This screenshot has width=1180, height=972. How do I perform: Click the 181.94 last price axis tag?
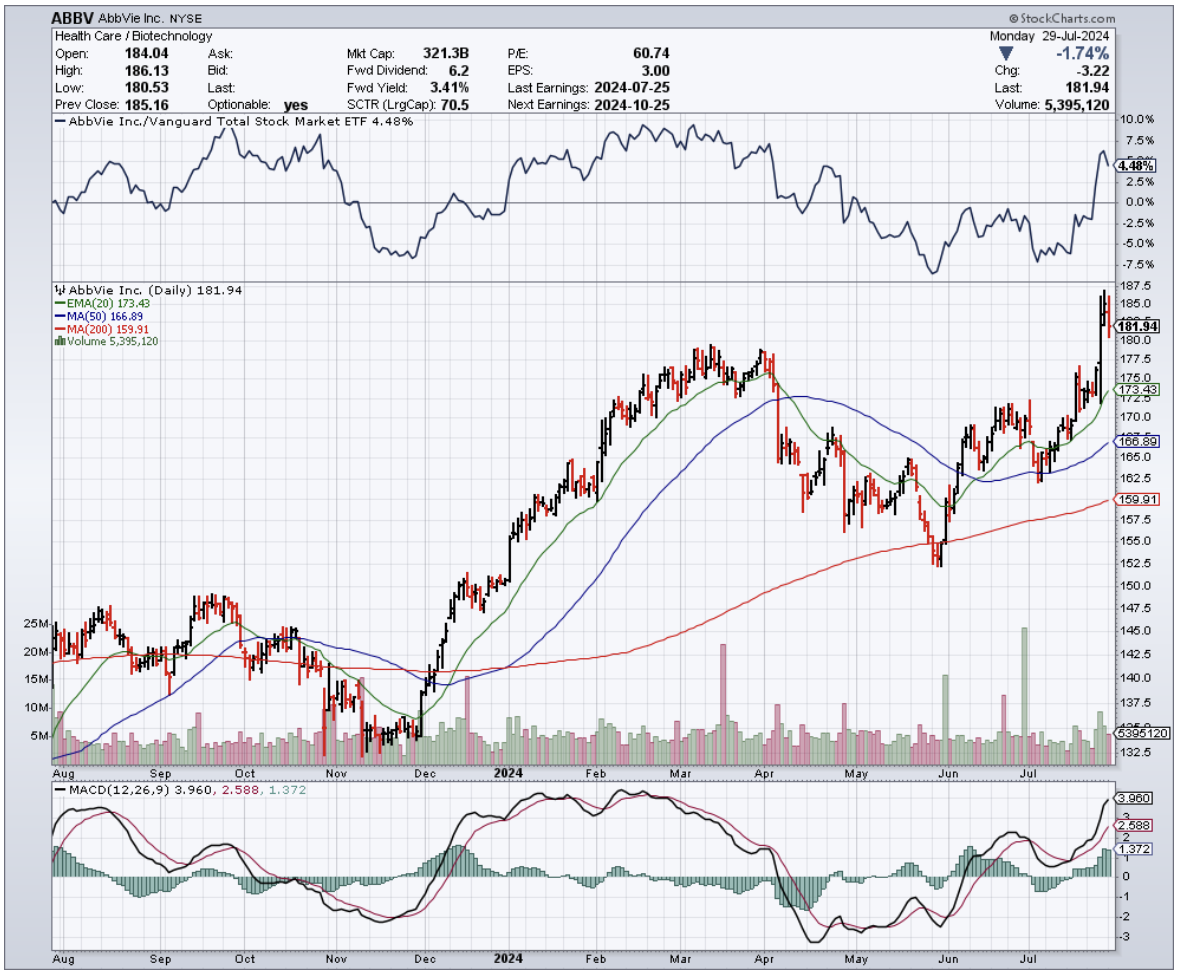coord(1139,326)
